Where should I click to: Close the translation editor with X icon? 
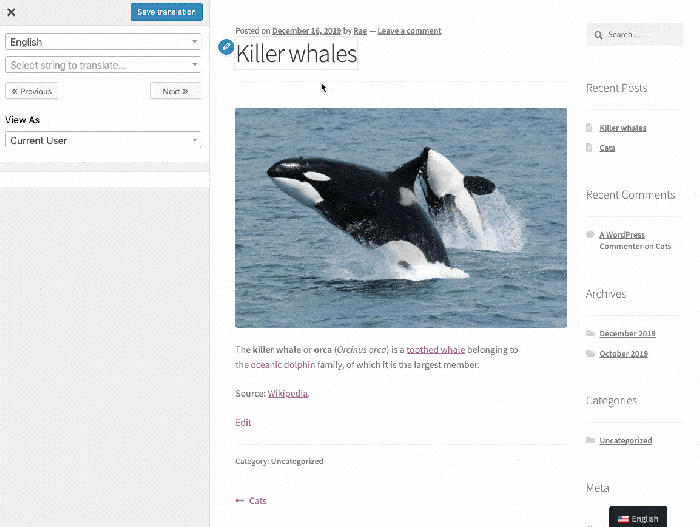point(12,12)
